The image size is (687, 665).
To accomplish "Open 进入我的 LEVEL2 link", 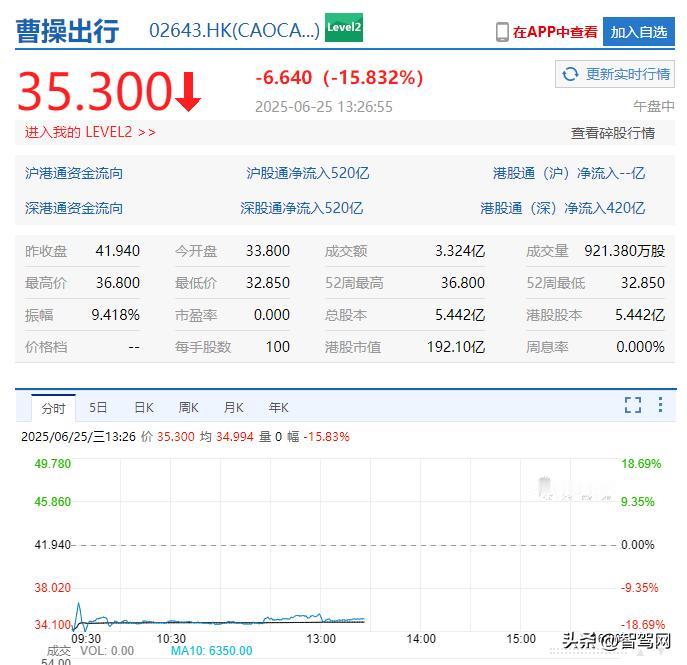I will (90, 132).
